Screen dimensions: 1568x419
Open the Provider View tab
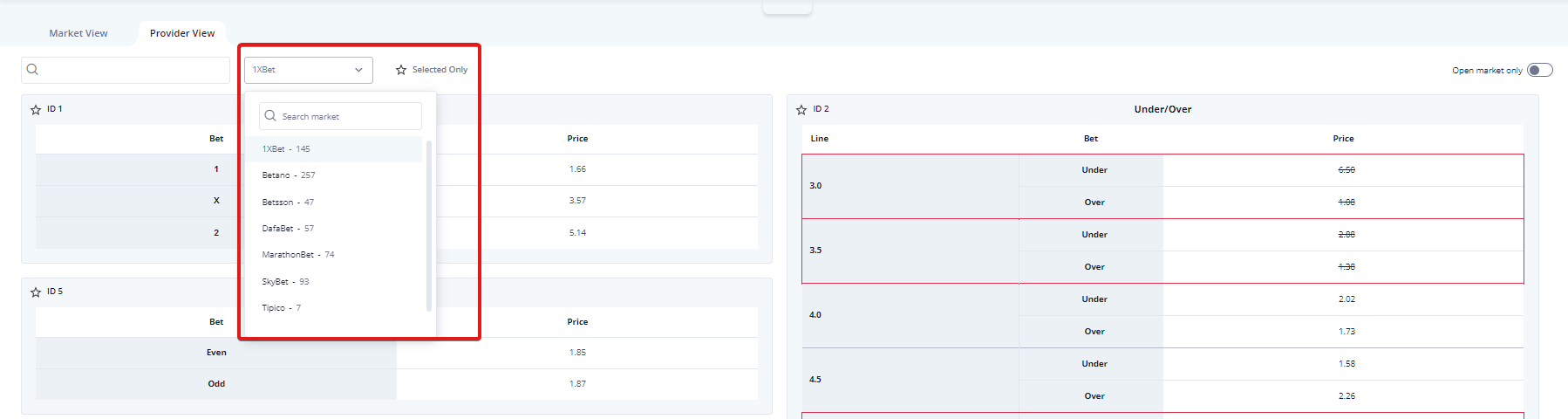click(182, 33)
